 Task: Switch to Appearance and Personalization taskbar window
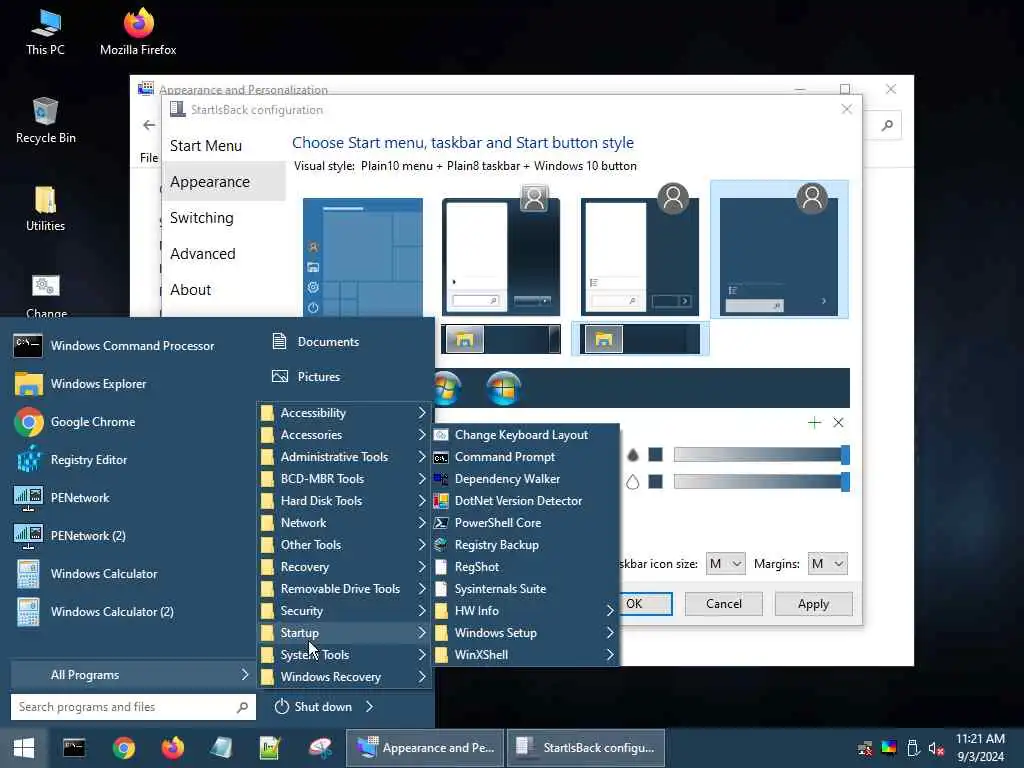426,748
